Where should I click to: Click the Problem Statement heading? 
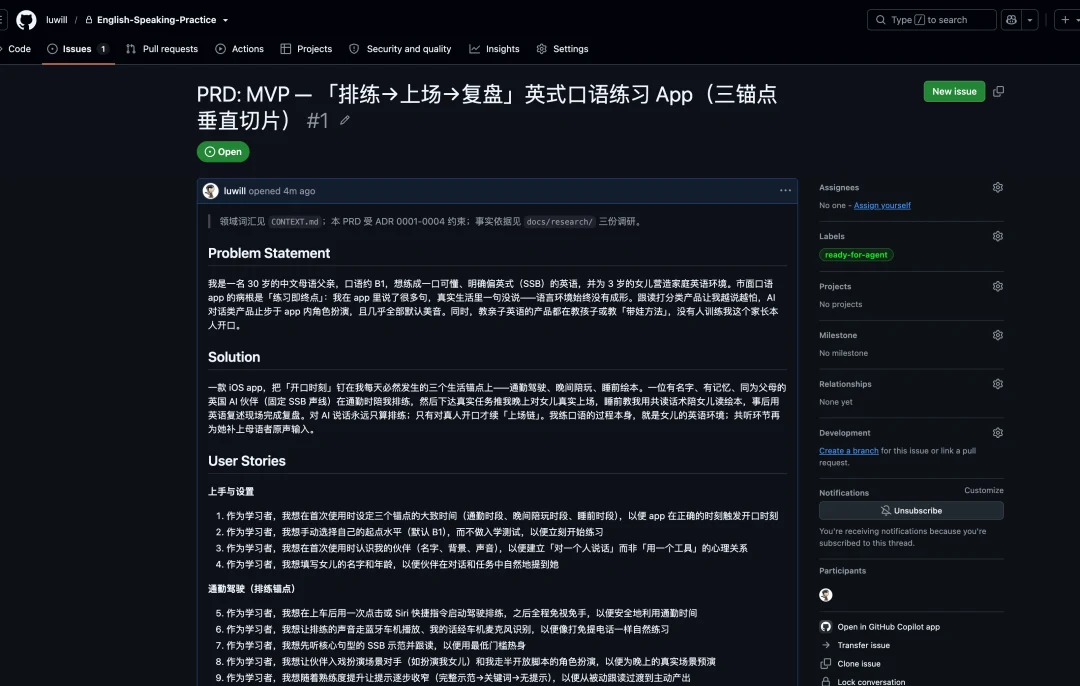[269, 253]
